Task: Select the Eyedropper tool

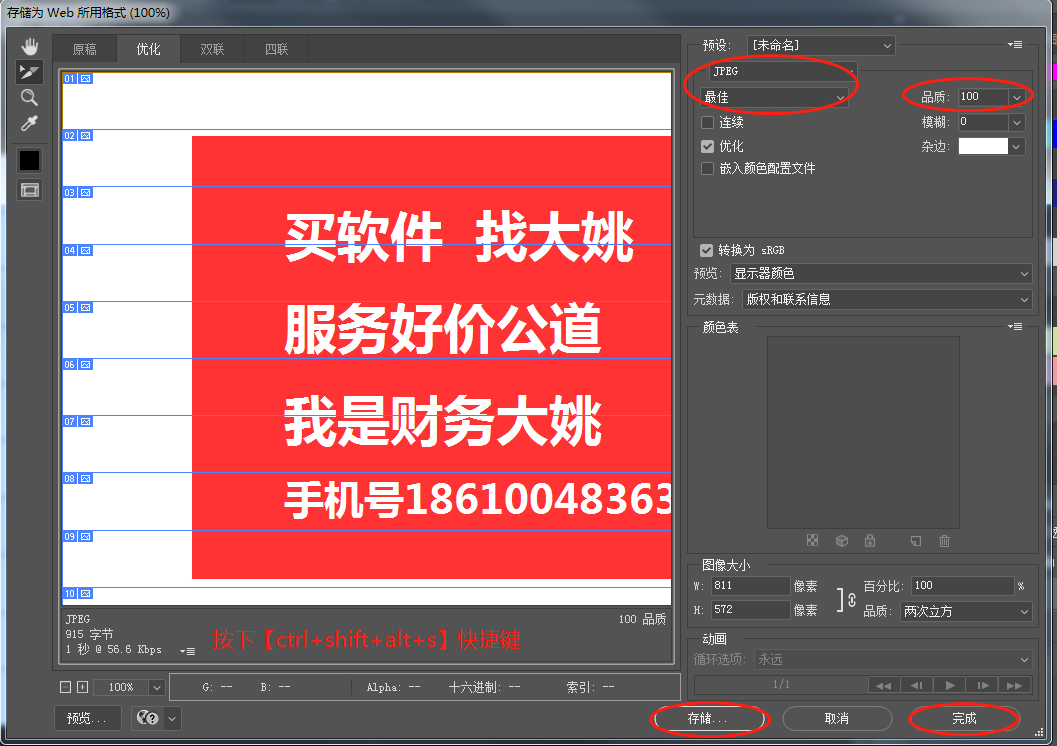Action: 29,123
